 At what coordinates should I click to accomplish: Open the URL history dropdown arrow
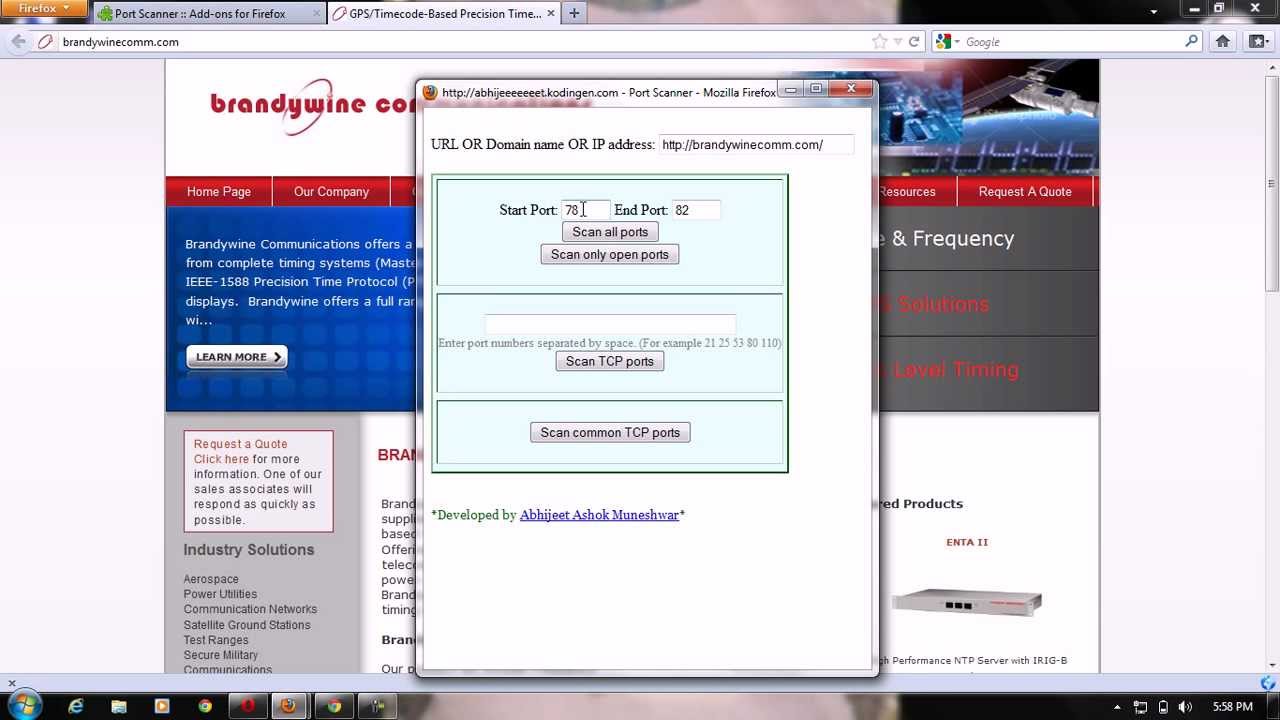tap(898, 41)
